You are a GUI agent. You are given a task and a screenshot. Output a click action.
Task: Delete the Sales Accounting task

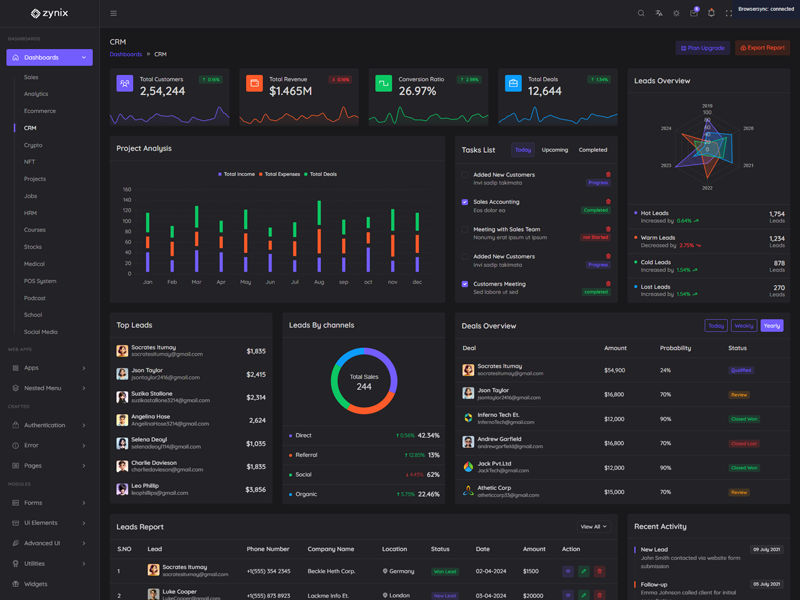tap(608, 202)
